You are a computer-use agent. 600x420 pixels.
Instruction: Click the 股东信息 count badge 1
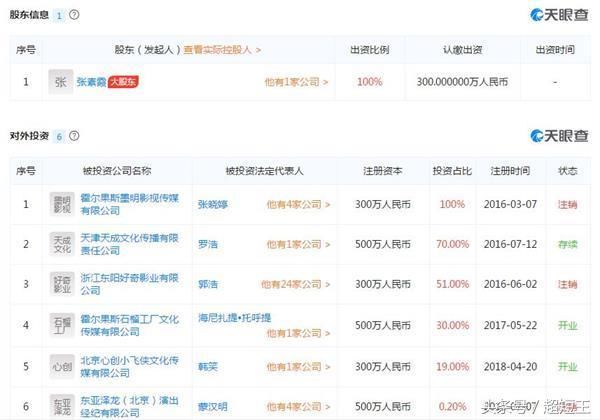[x=59, y=15]
